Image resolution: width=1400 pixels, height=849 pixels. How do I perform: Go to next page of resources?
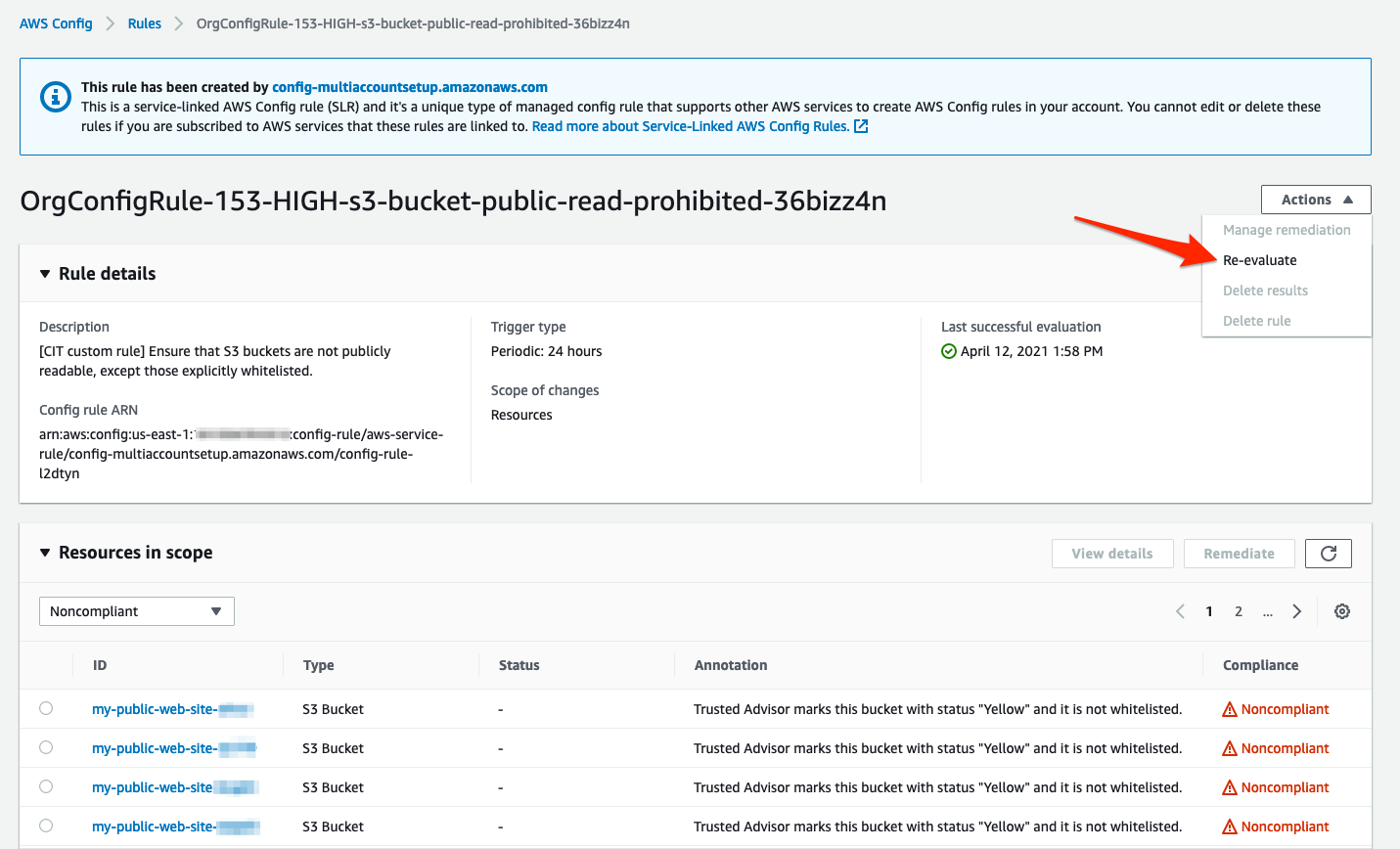pos(1297,611)
